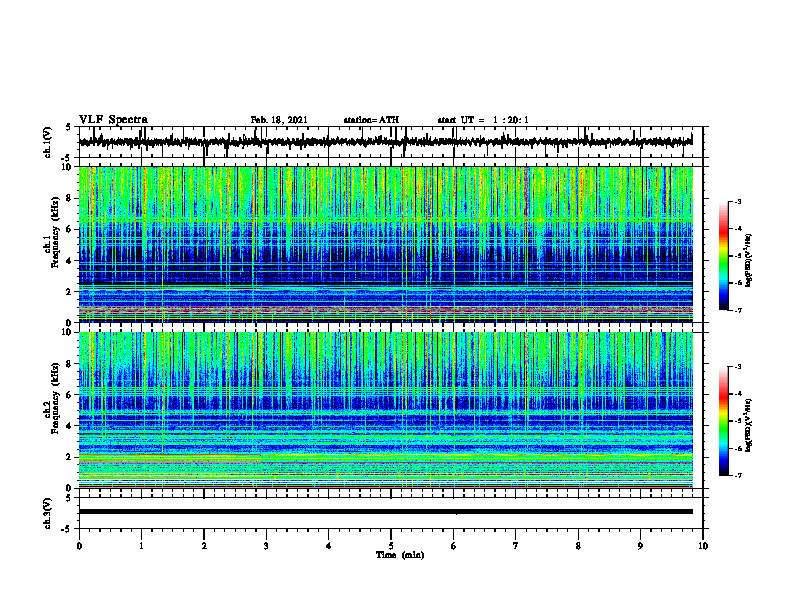Click the time axis tick label "3"
This screenshot has height=612, width=792.
266,546
